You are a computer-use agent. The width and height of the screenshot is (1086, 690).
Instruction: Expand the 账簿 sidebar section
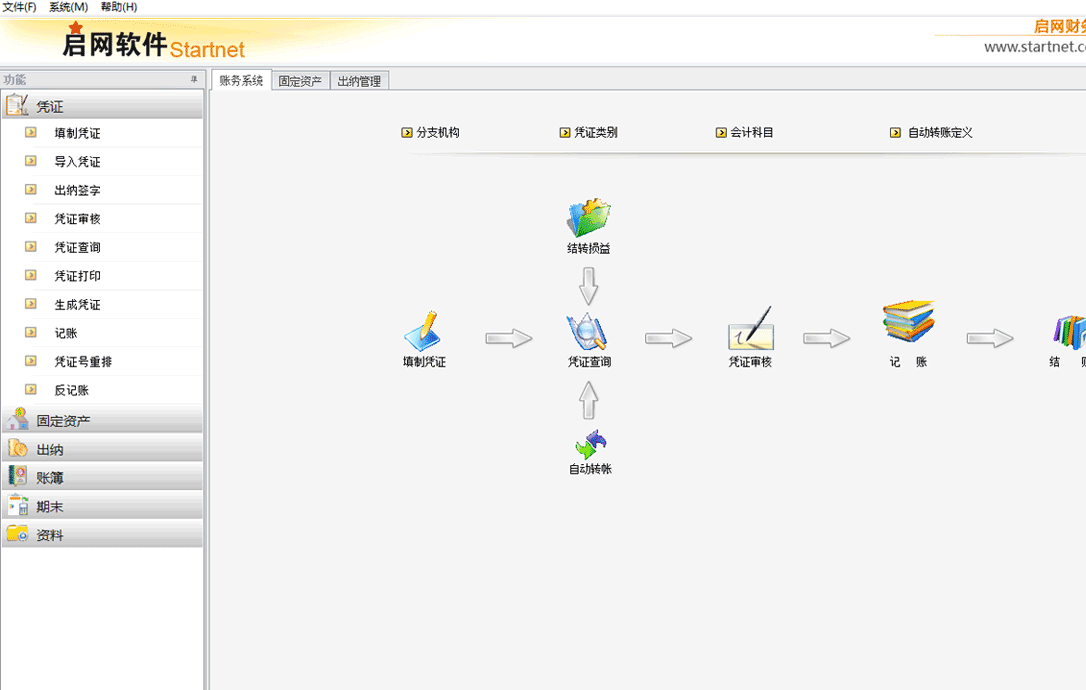pos(50,478)
